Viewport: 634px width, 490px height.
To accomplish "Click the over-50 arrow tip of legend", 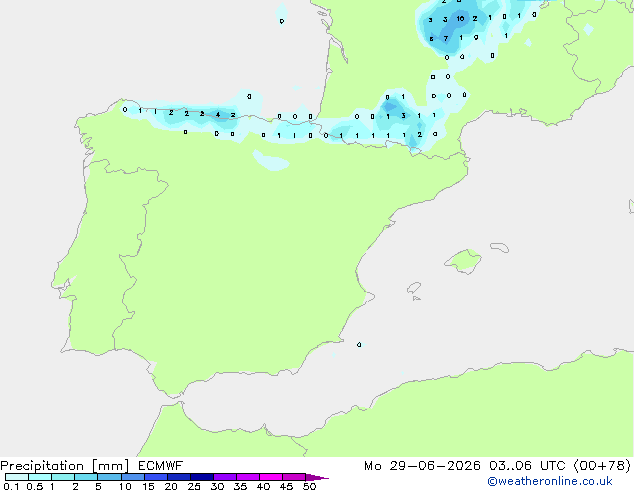I will point(317,477).
